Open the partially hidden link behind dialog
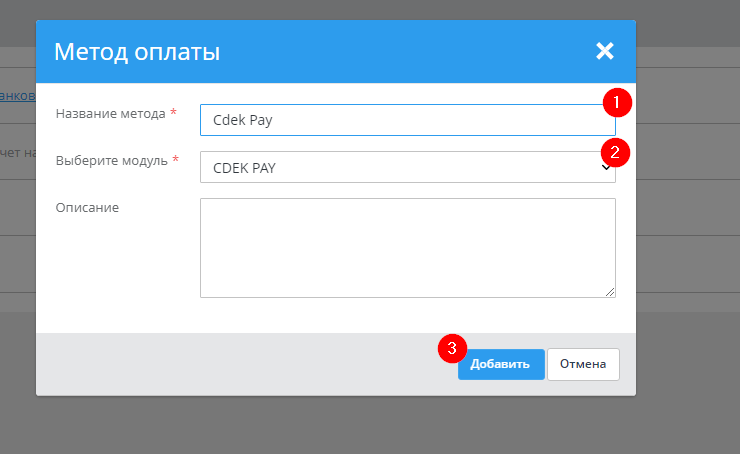The width and height of the screenshot is (740, 454). (x=17, y=96)
